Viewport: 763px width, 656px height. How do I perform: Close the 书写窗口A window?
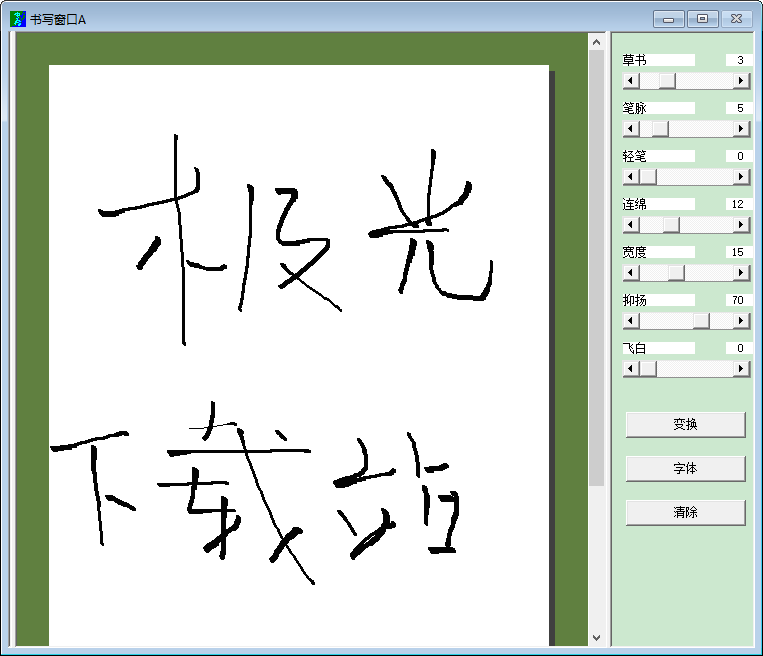tap(737, 19)
